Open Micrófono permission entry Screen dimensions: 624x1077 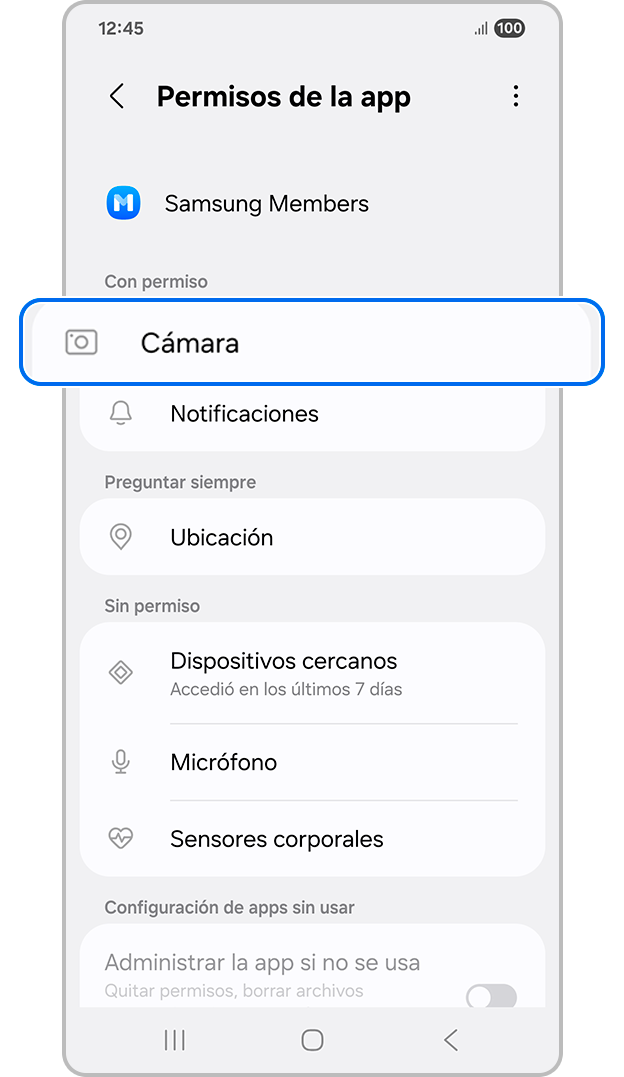pos(312,762)
